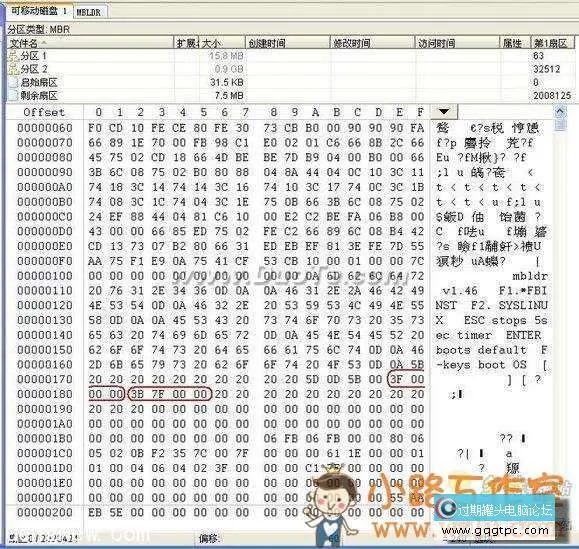Click the 7.5 MB size cell
Screen dimensions: 579x549
pyautogui.click(x=229, y=96)
